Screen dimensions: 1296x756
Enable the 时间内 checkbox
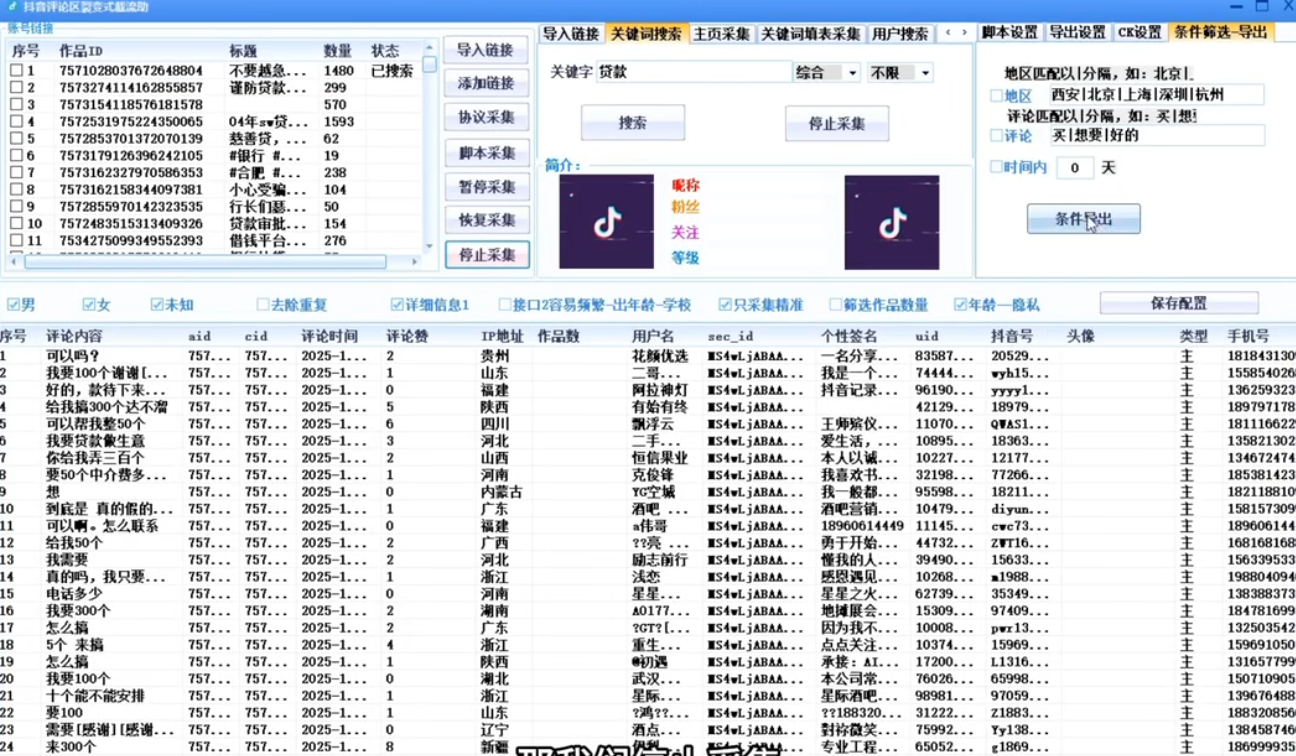coord(996,167)
